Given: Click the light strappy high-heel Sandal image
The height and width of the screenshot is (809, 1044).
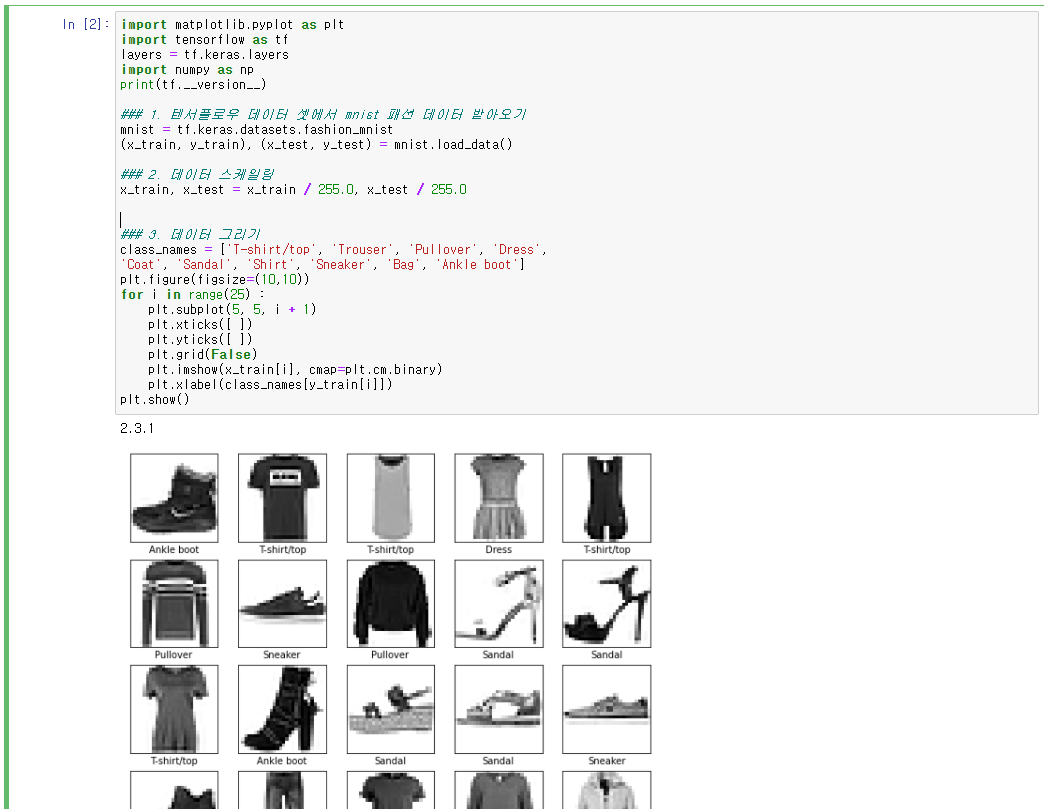Looking at the screenshot, I should tap(499, 604).
